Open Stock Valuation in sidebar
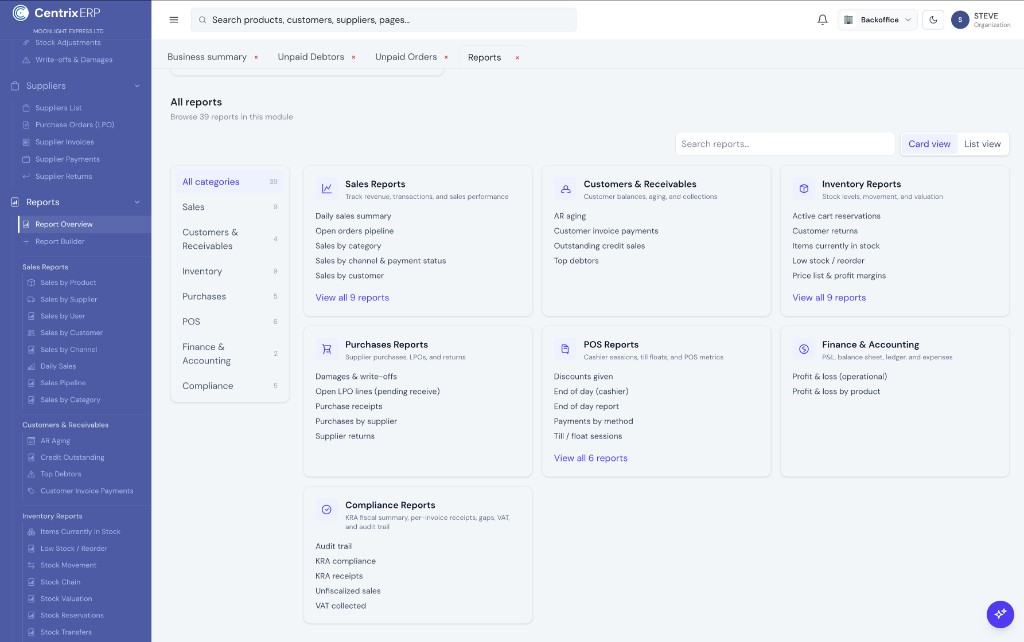Image resolution: width=1024 pixels, height=642 pixels. point(66,599)
